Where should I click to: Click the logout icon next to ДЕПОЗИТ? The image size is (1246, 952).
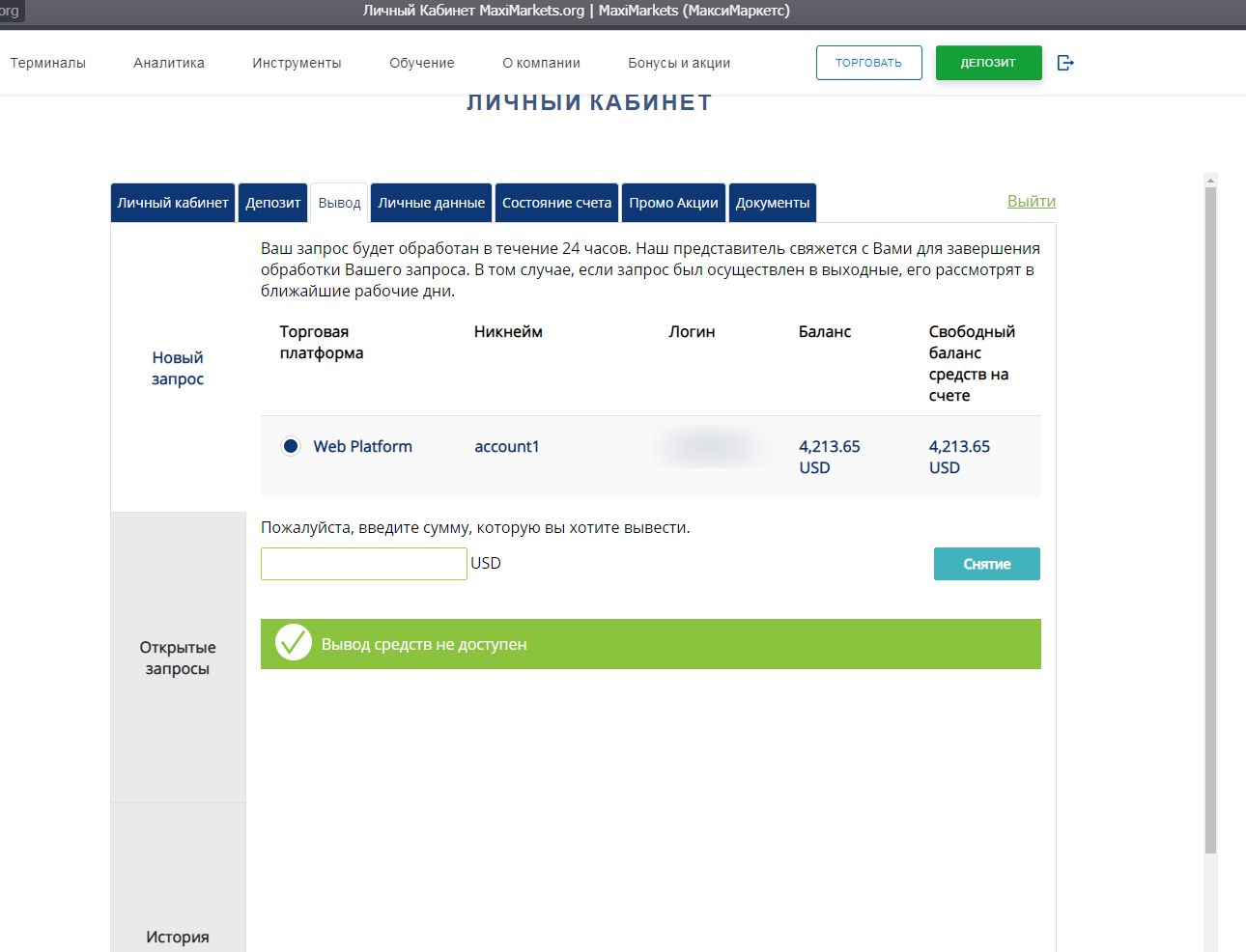[x=1065, y=63]
